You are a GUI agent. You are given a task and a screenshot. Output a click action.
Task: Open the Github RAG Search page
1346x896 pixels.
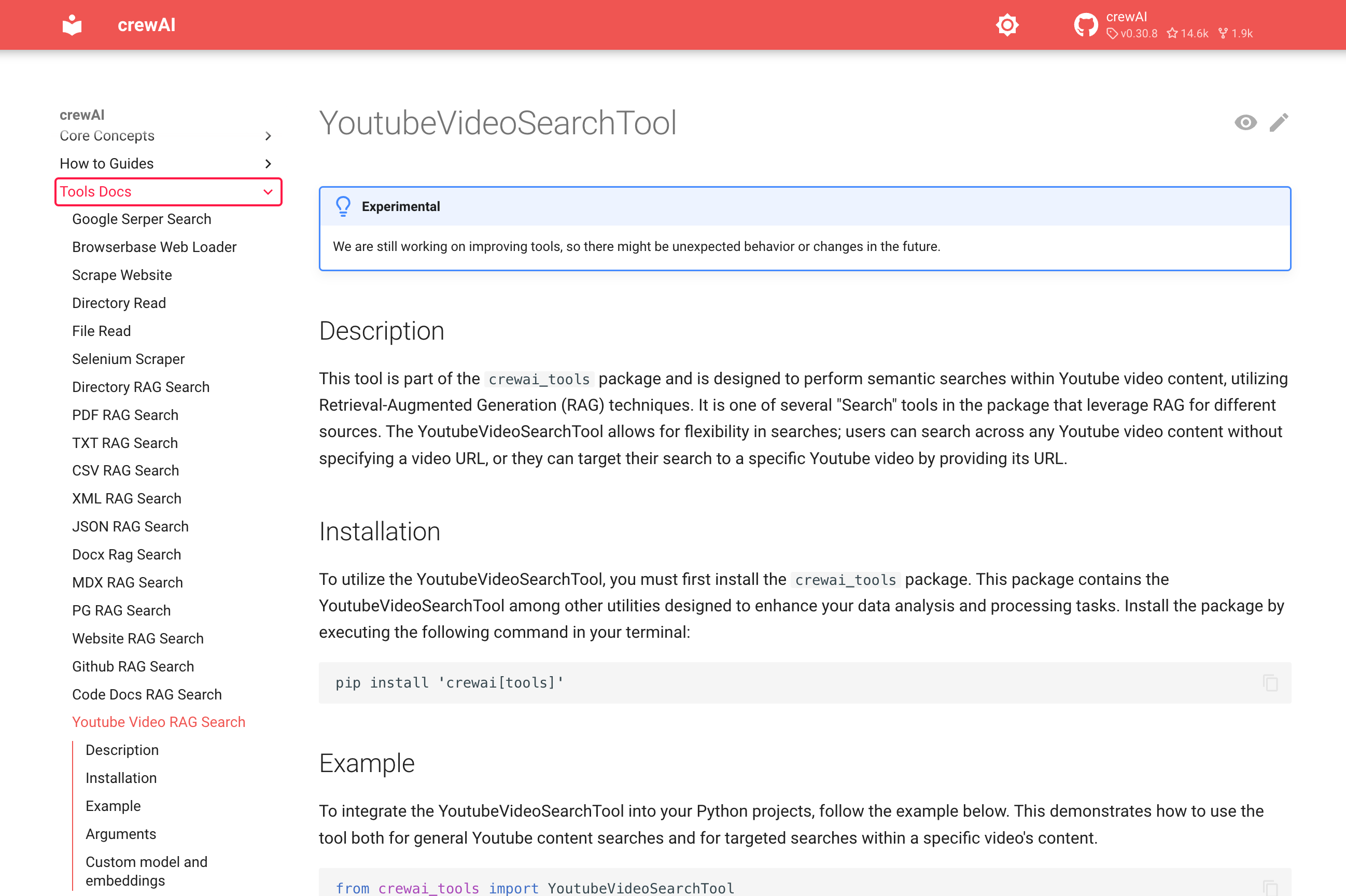pyautogui.click(x=133, y=667)
